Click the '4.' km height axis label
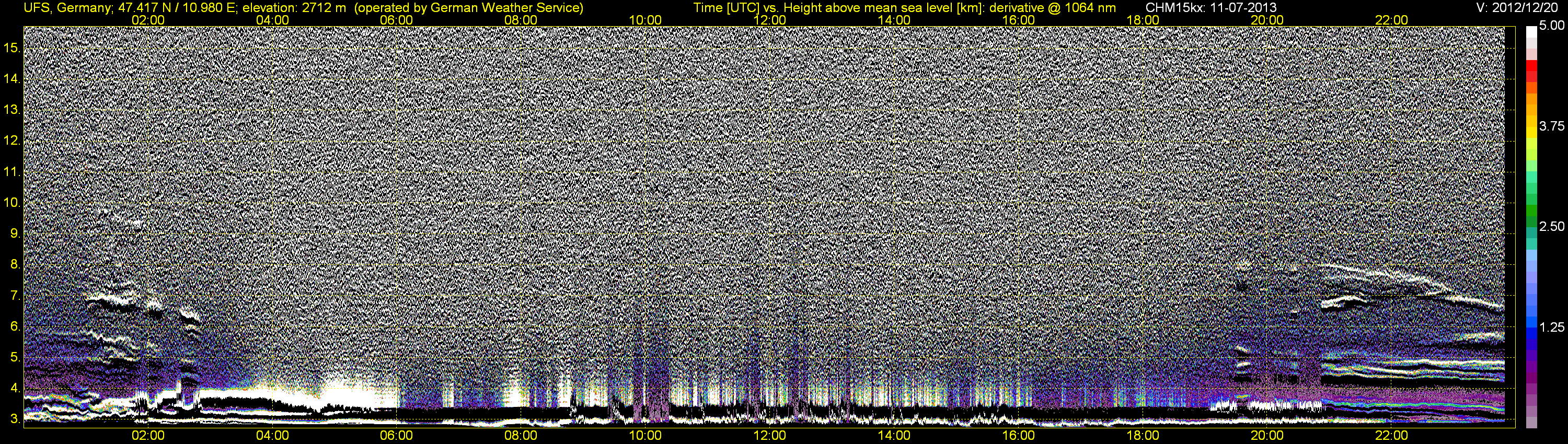 (x=15, y=388)
